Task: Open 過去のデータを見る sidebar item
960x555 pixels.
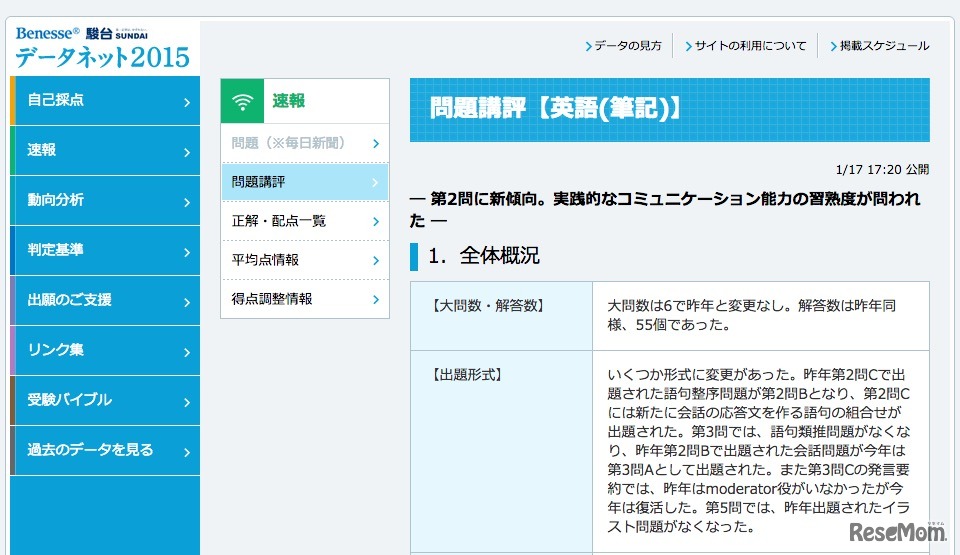Action: 105,450
